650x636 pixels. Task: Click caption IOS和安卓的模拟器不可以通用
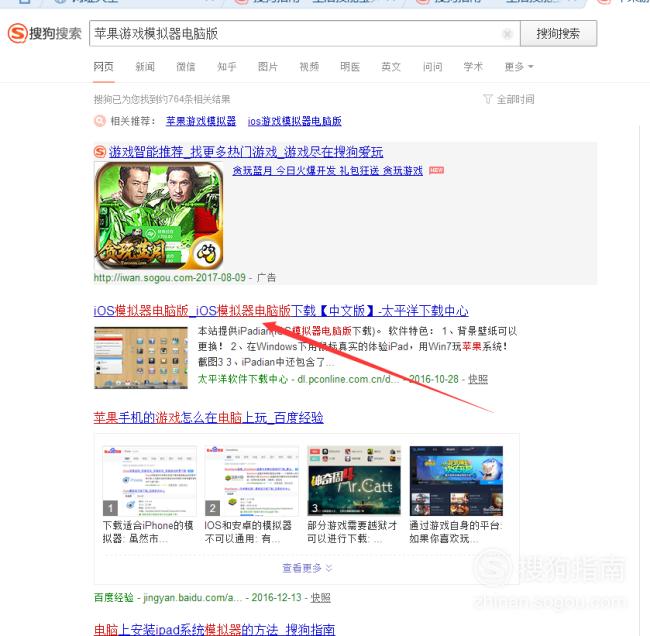[248, 532]
